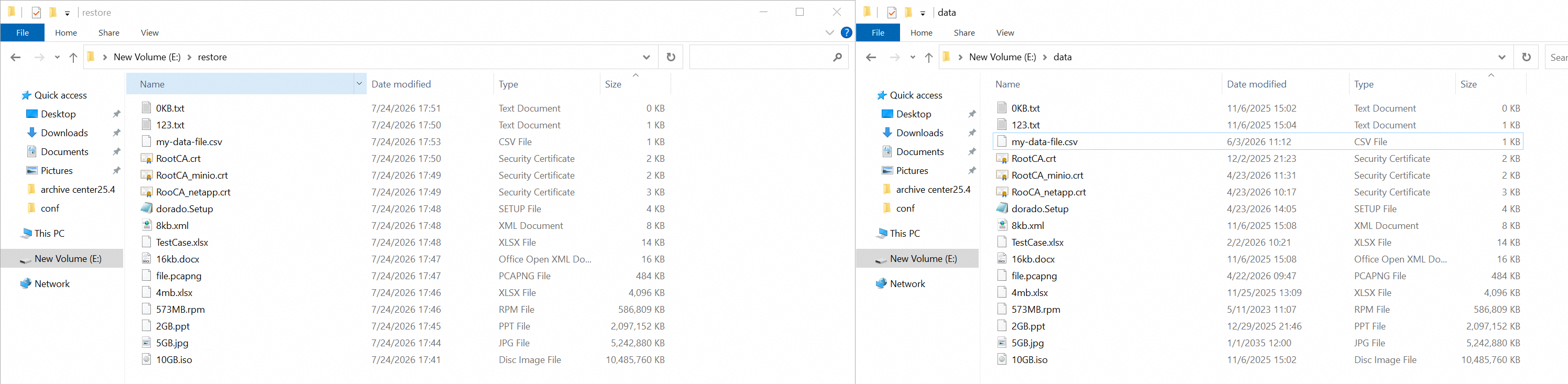This screenshot has height=384, width=1568.
Task: Click the 16kb.docx document icon in data window
Action: coord(1001,259)
